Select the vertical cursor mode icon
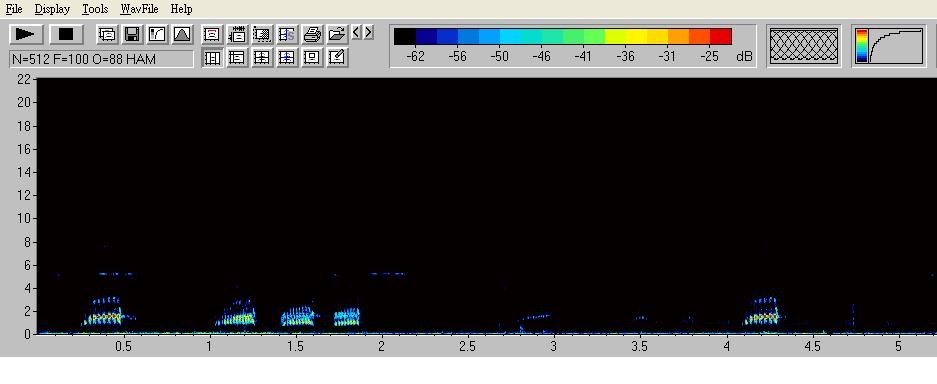The height and width of the screenshot is (384, 937). pyautogui.click(x=212, y=57)
